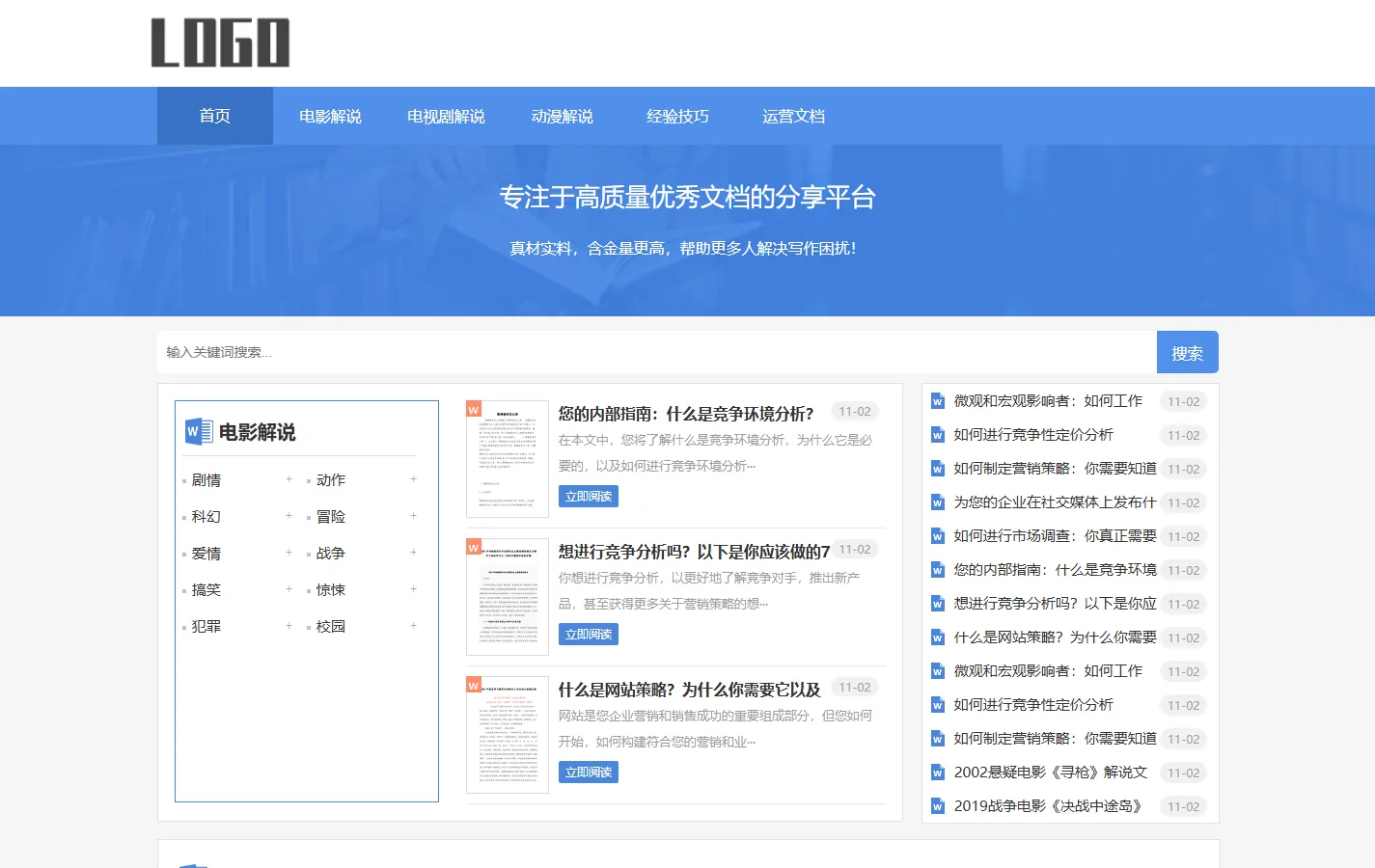Expand the plus beside 爱情 category

click(289, 553)
